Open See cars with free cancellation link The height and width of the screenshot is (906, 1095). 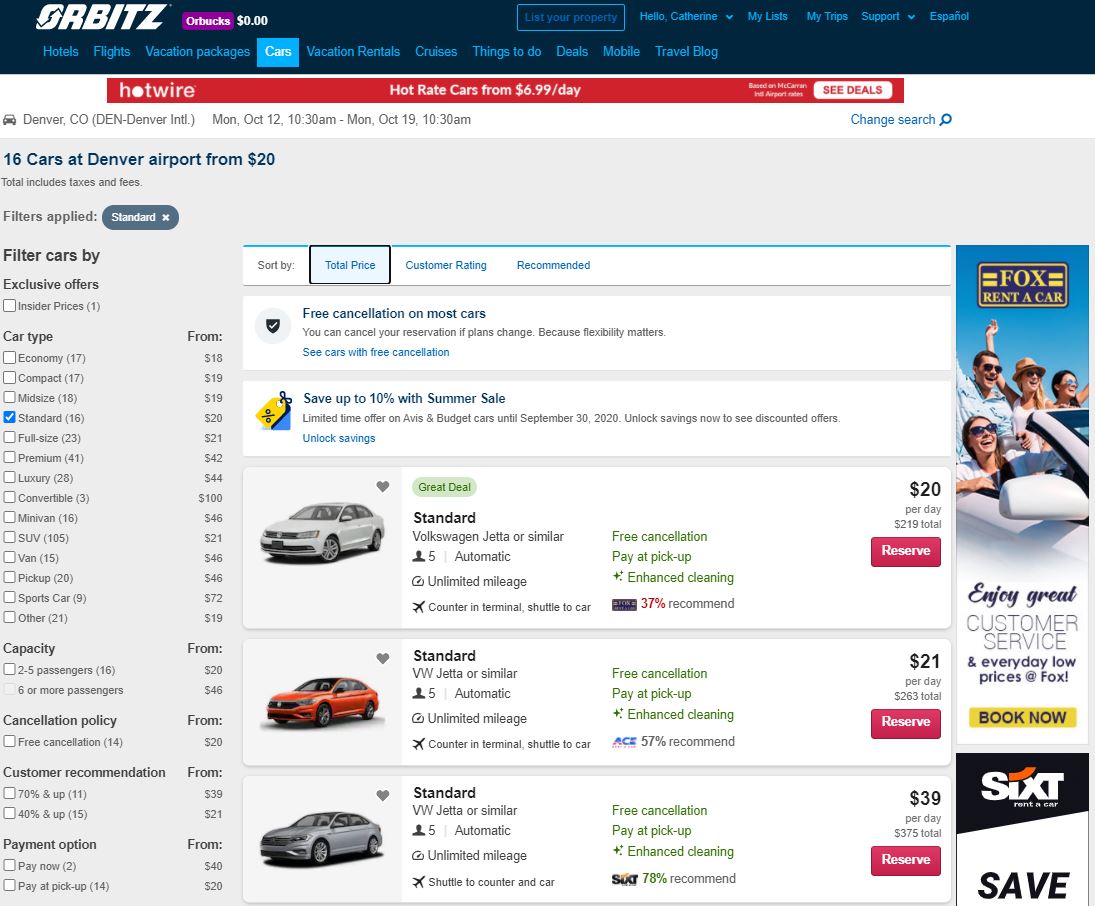coord(376,353)
